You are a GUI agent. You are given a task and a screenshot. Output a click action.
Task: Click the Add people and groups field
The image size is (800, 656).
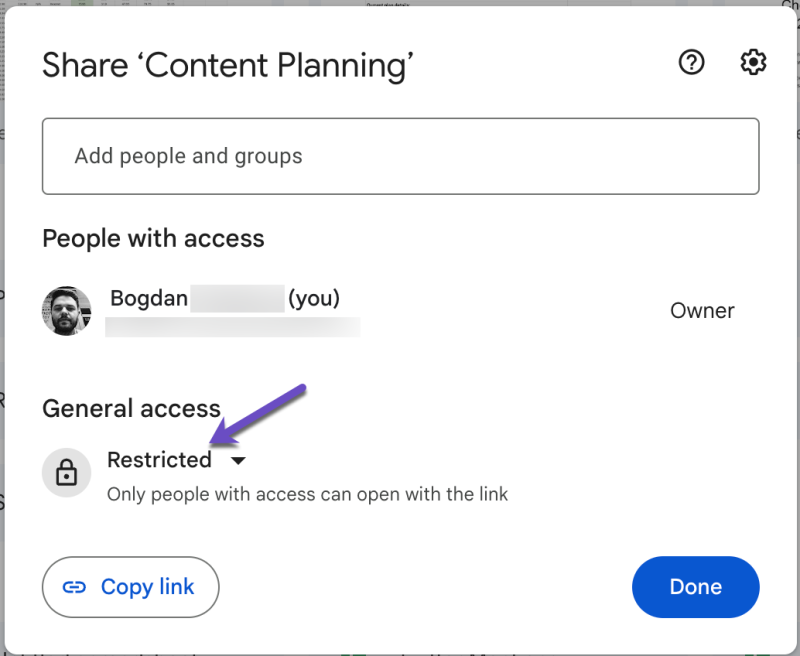tap(400, 156)
